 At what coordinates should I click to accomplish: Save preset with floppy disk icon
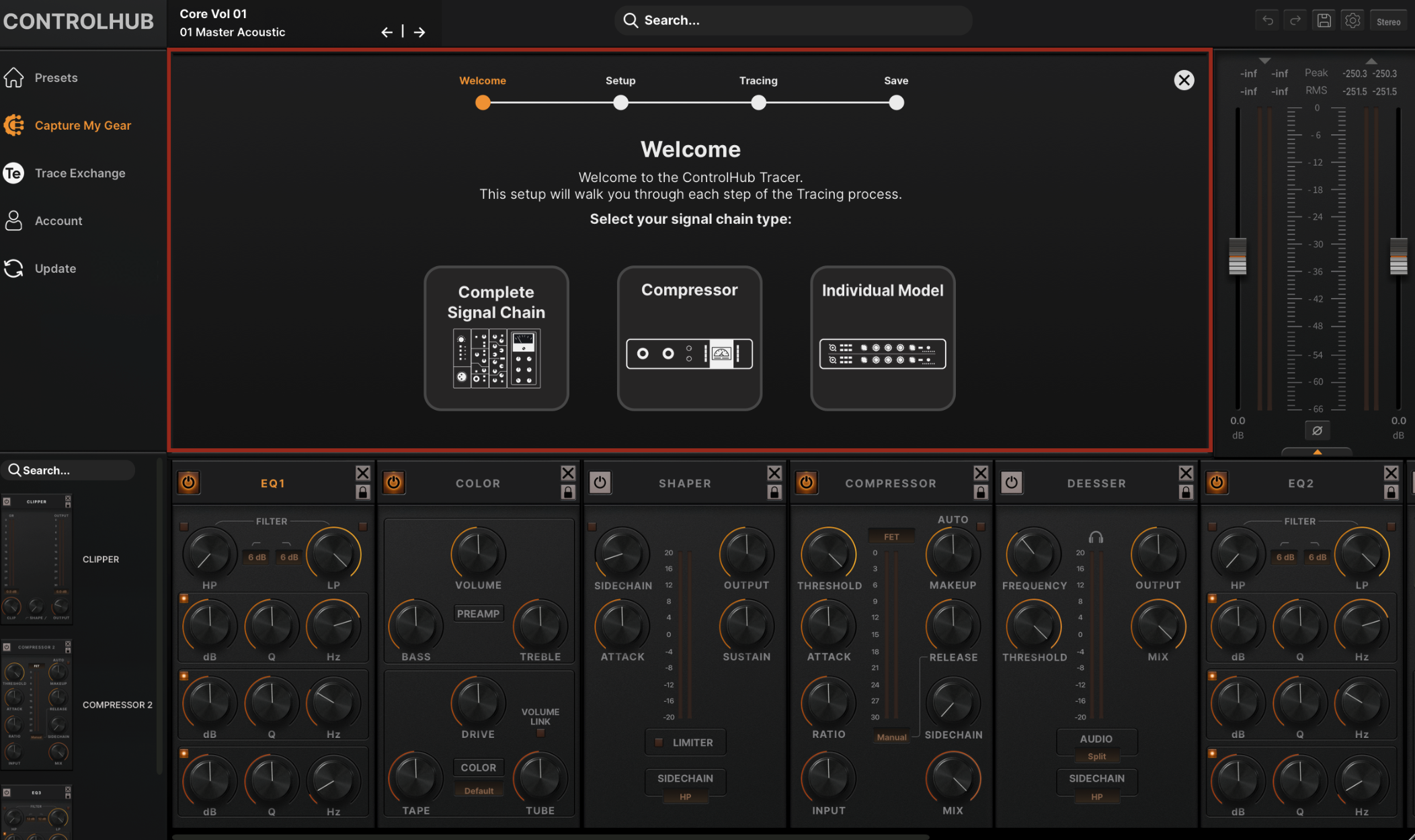pyautogui.click(x=1324, y=21)
